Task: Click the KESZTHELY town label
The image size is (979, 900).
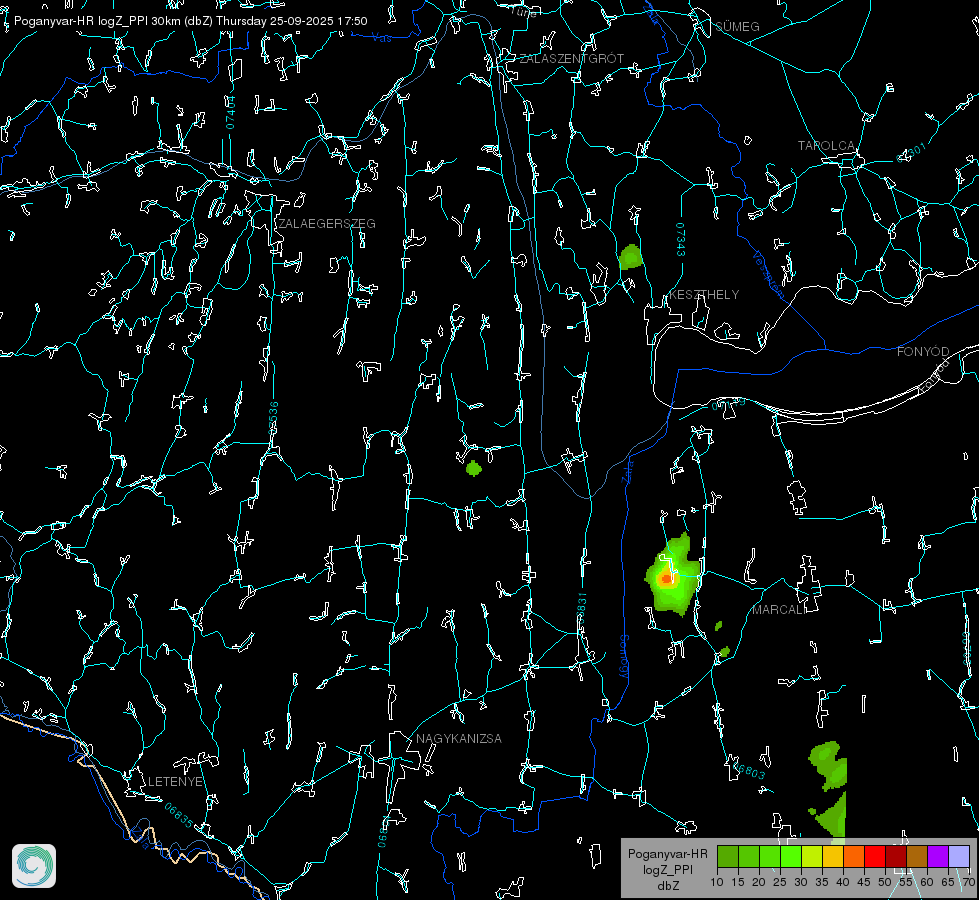Action: (704, 294)
